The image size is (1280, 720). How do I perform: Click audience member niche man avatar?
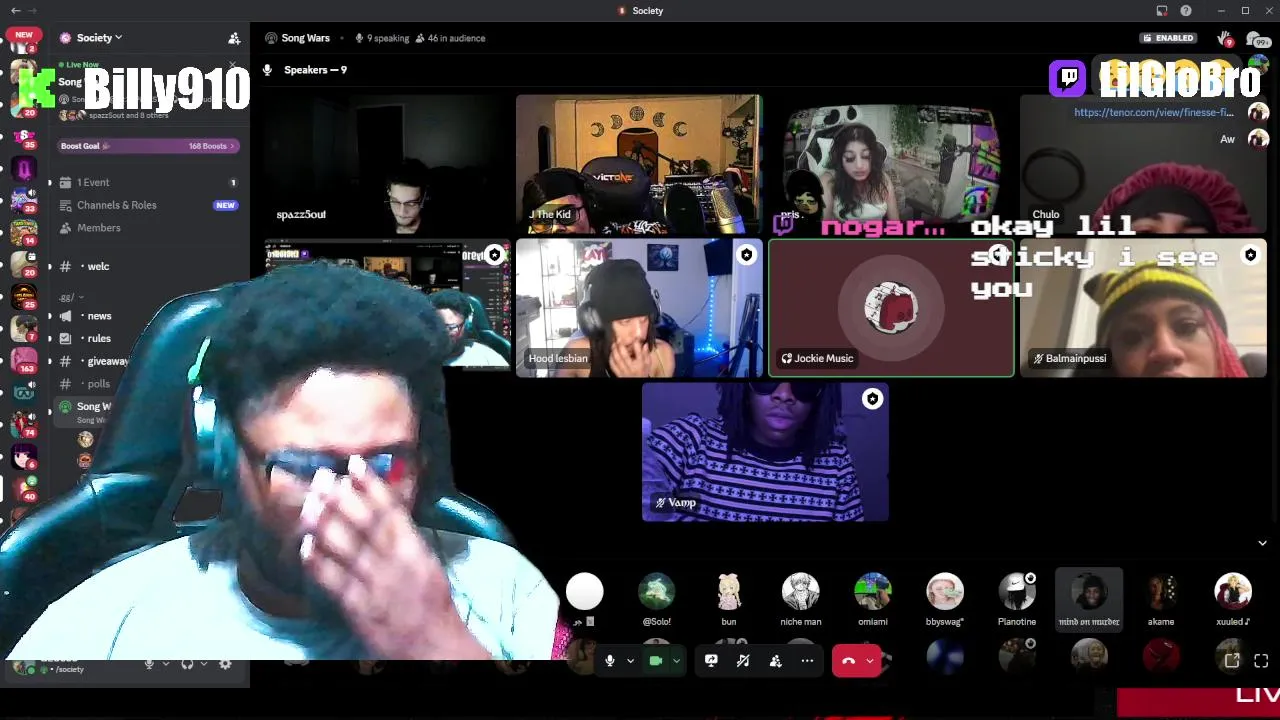[x=801, y=592]
